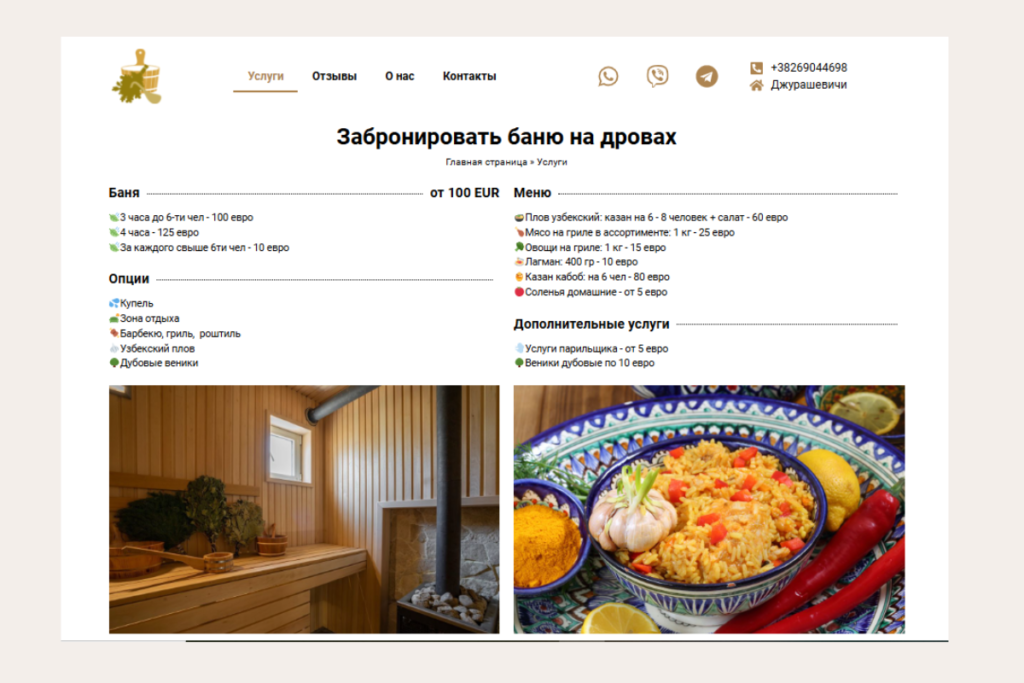The height and width of the screenshot is (683, 1024).
Task: Click the Услуги breadcrumb item
Action: point(552,162)
